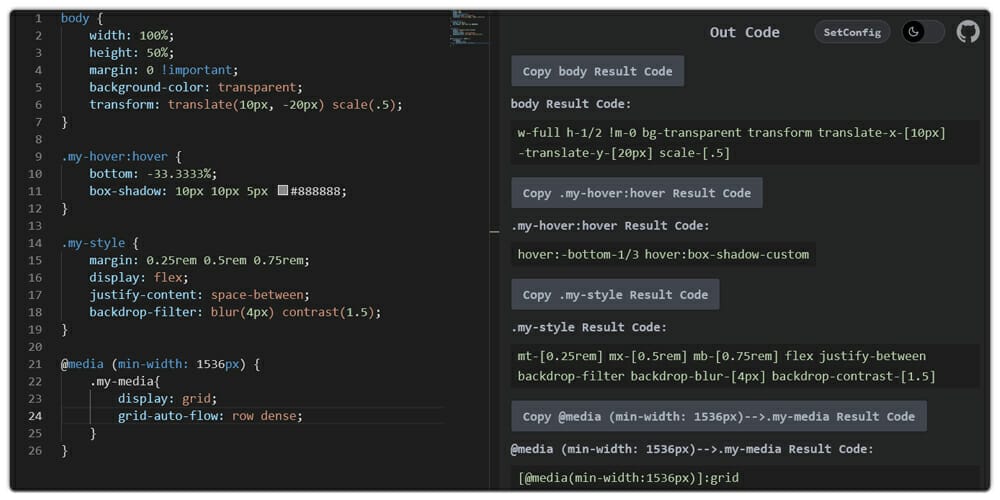Click 'display: flex;' code line
The image size is (1000, 500).
[x=139, y=277]
